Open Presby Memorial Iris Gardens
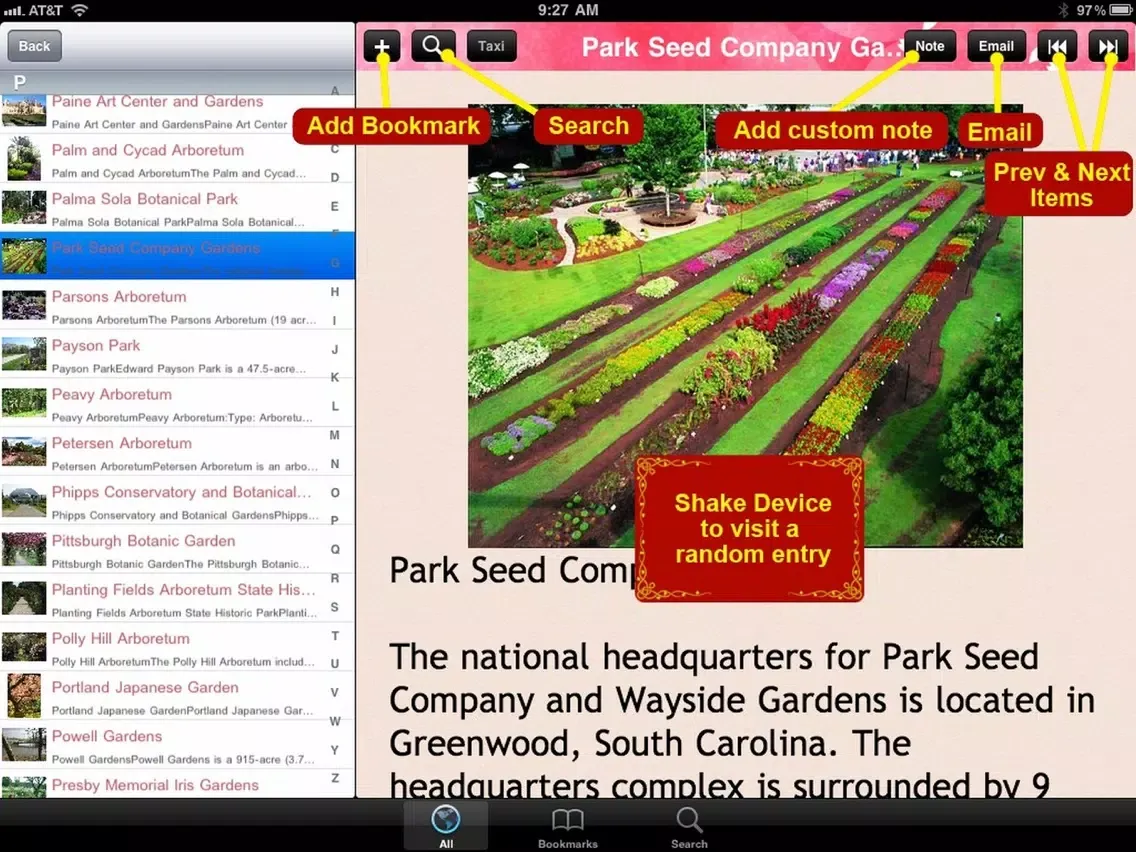This screenshot has height=852, width=1136. pyautogui.click(x=178, y=785)
